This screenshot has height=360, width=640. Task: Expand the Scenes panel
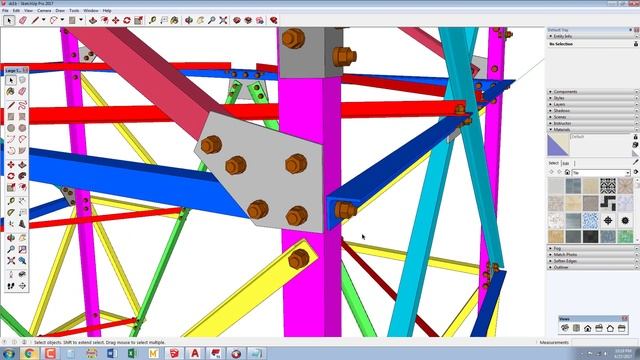tap(592, 117)
